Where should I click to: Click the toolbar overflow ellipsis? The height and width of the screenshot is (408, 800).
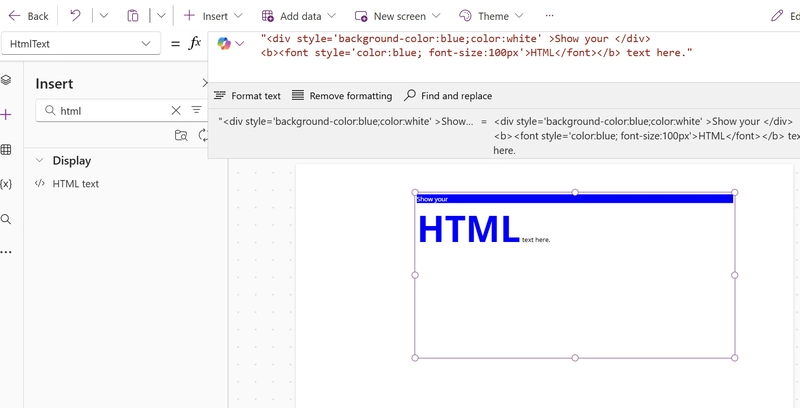[x=549, y=16]
